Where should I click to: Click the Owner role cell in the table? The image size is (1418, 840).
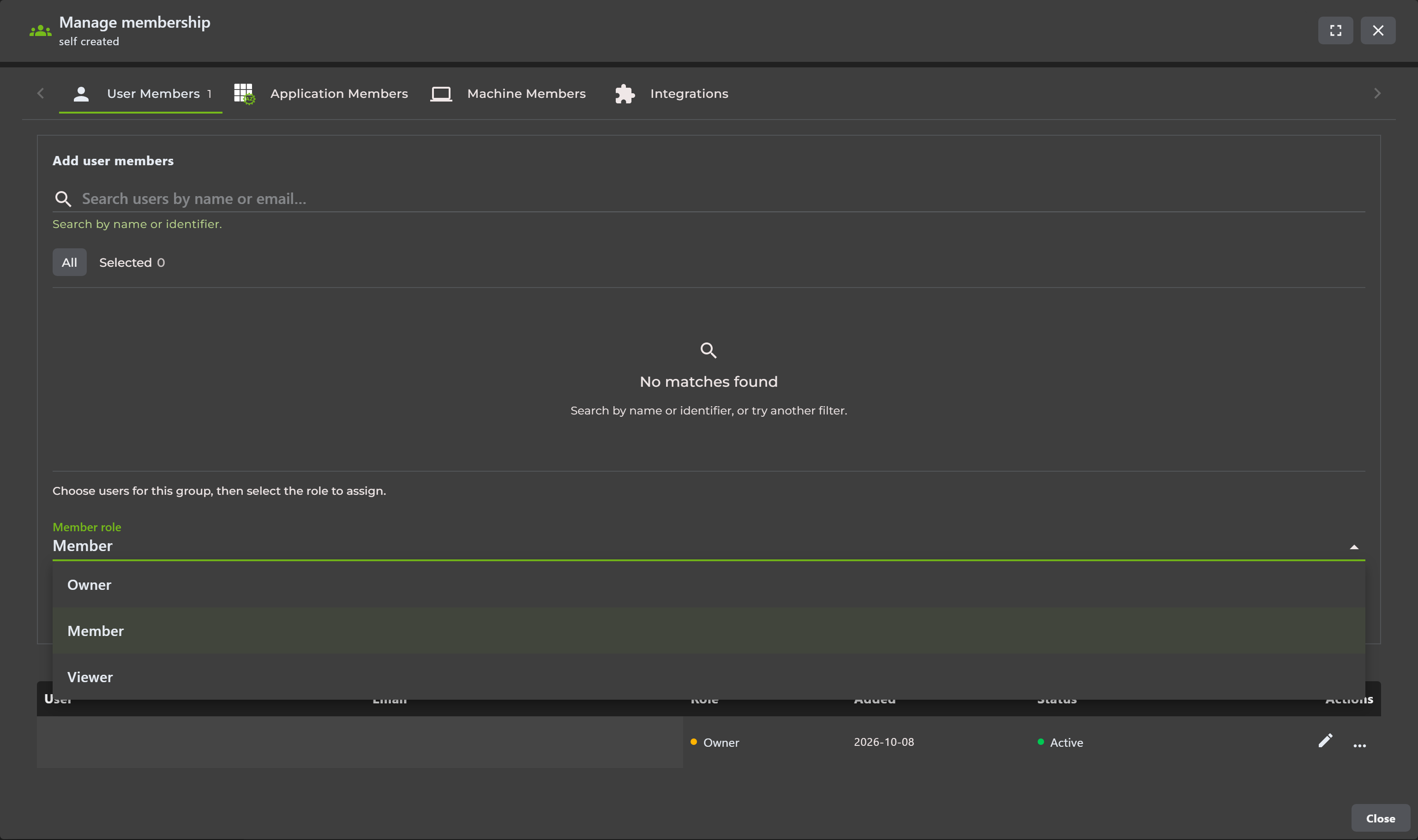coord(715,742)
